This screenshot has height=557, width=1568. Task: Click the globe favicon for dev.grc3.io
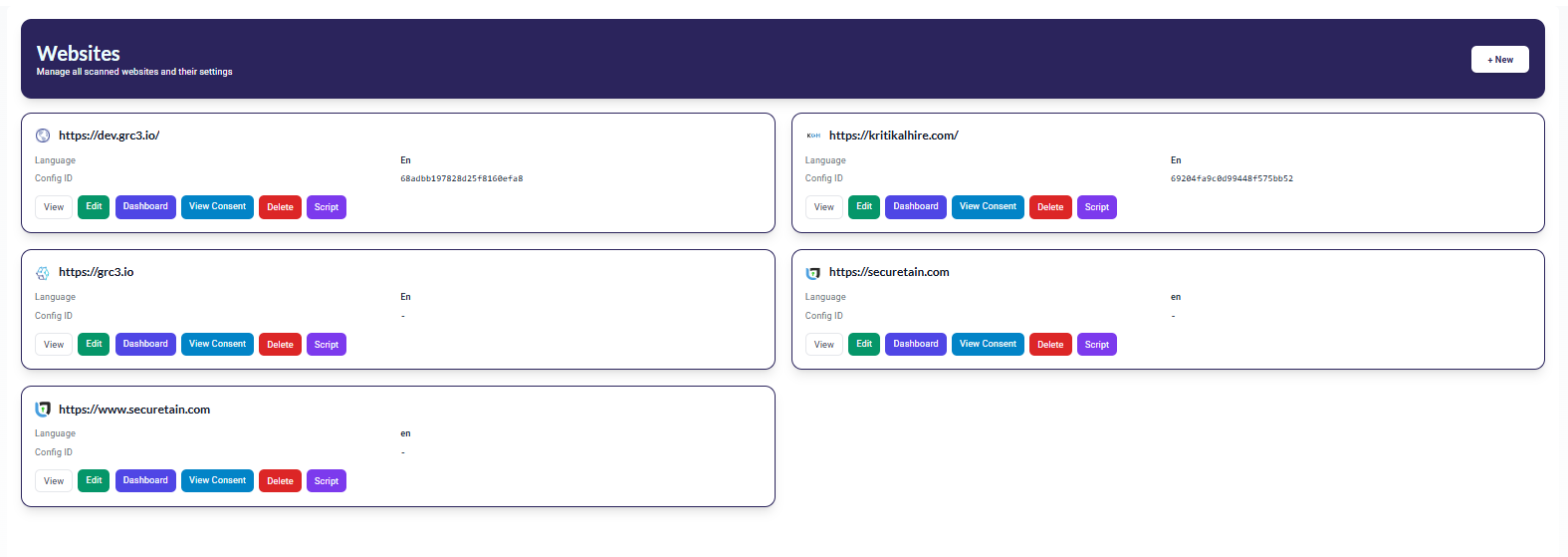coord(43,136)
